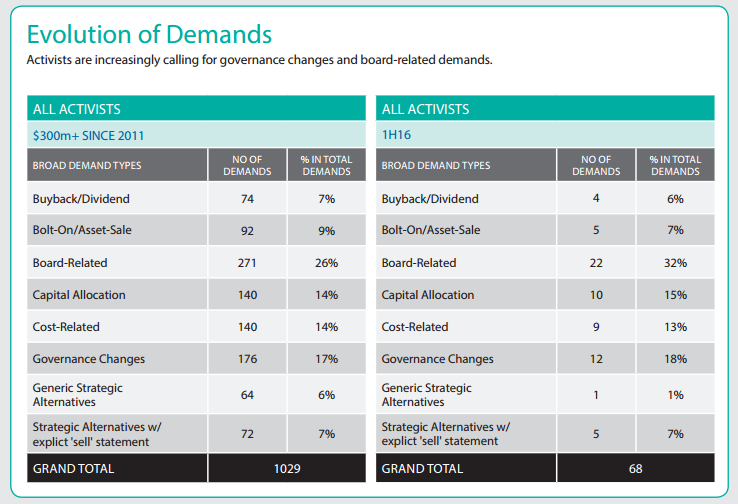This screenshot has width=738, height=504.
Task: Select the Governance Changes percentage 18%
Action: [676, 359]
